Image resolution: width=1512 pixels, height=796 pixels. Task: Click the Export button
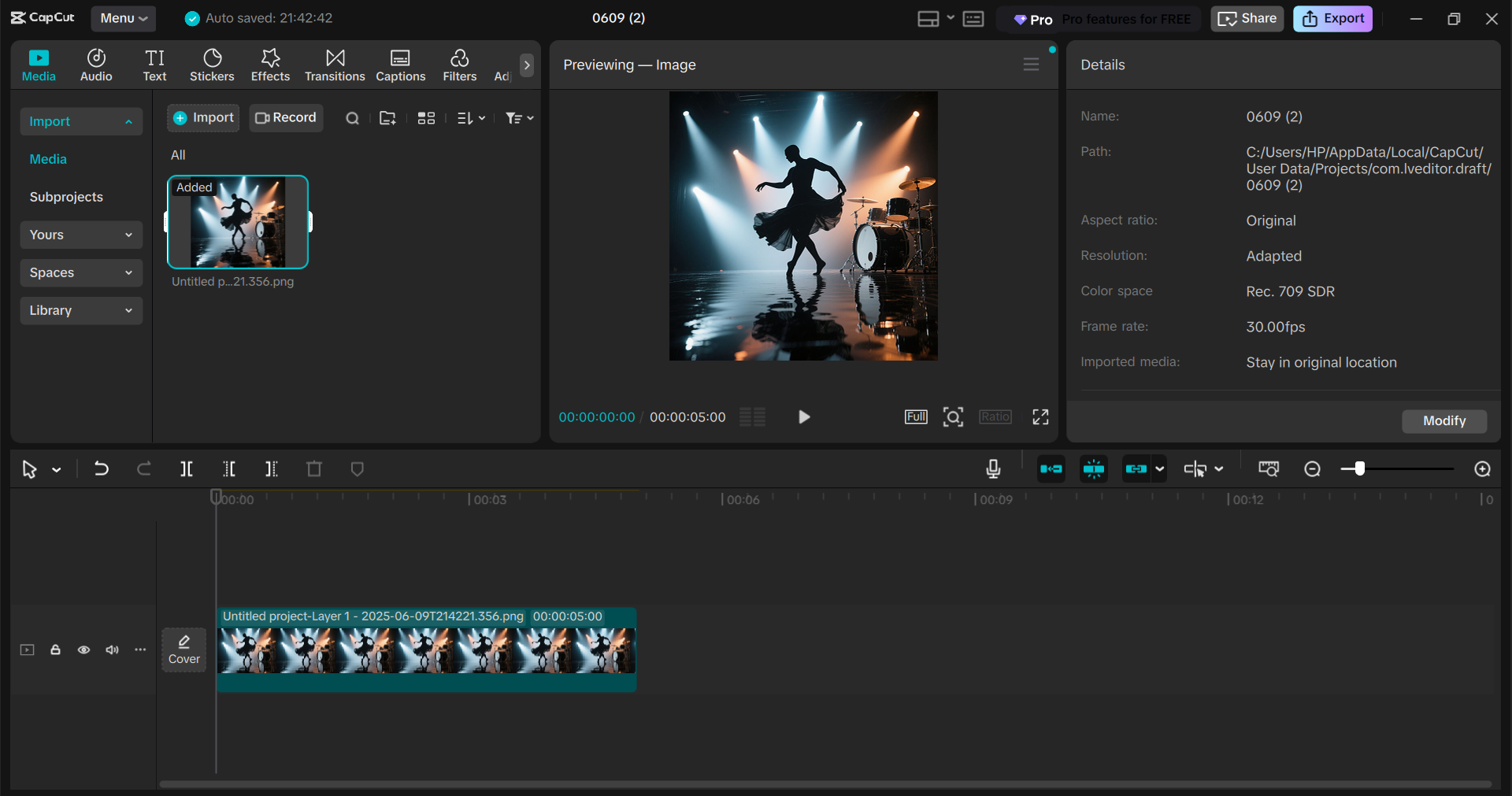(1332, 18)
